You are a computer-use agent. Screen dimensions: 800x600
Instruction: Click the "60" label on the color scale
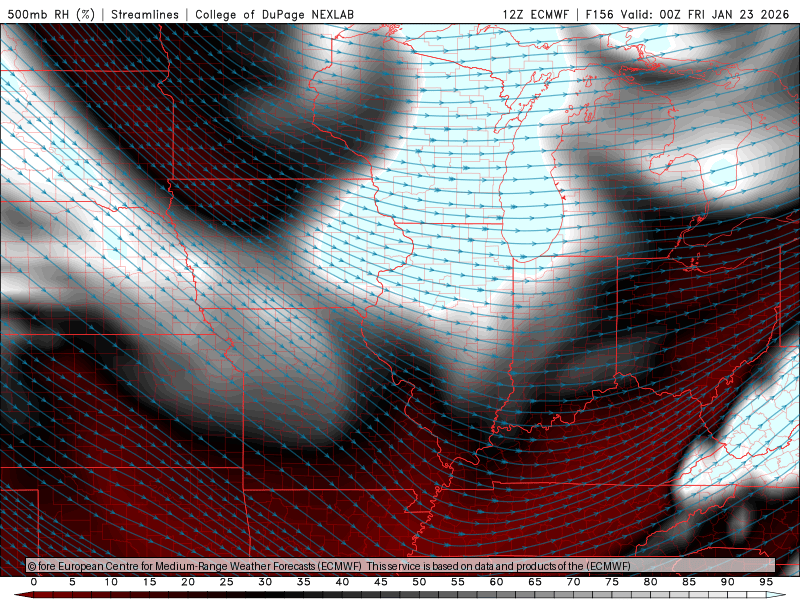(x=496, y=582)
